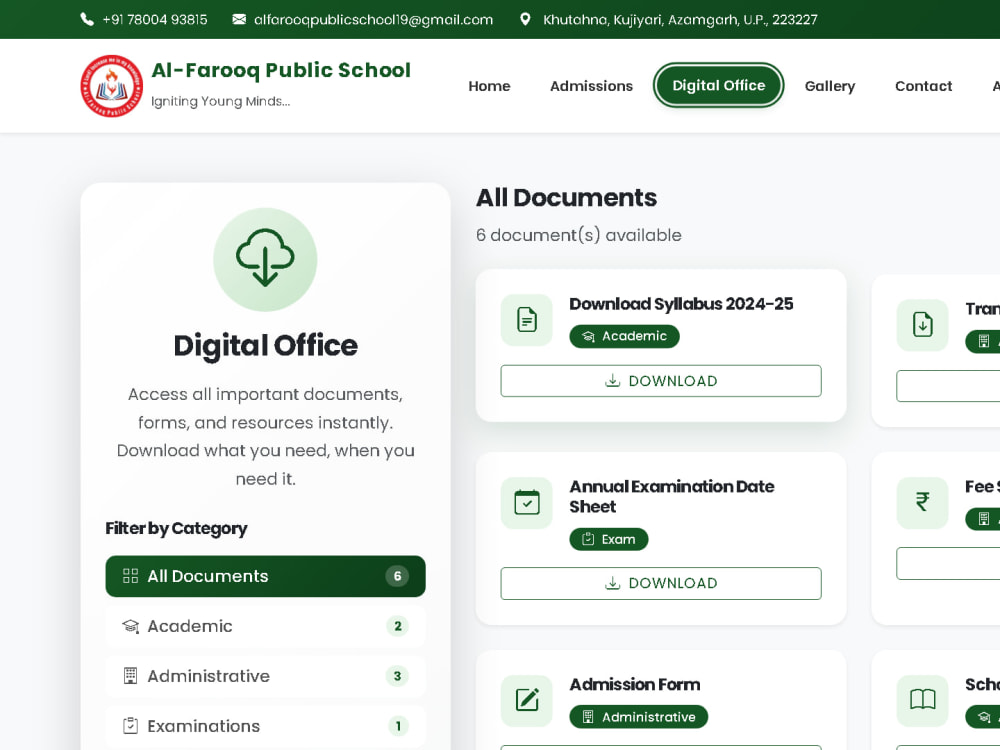The image size is (1000, 750).
Task: Click the Admission Form title
Action: (635, 684)
